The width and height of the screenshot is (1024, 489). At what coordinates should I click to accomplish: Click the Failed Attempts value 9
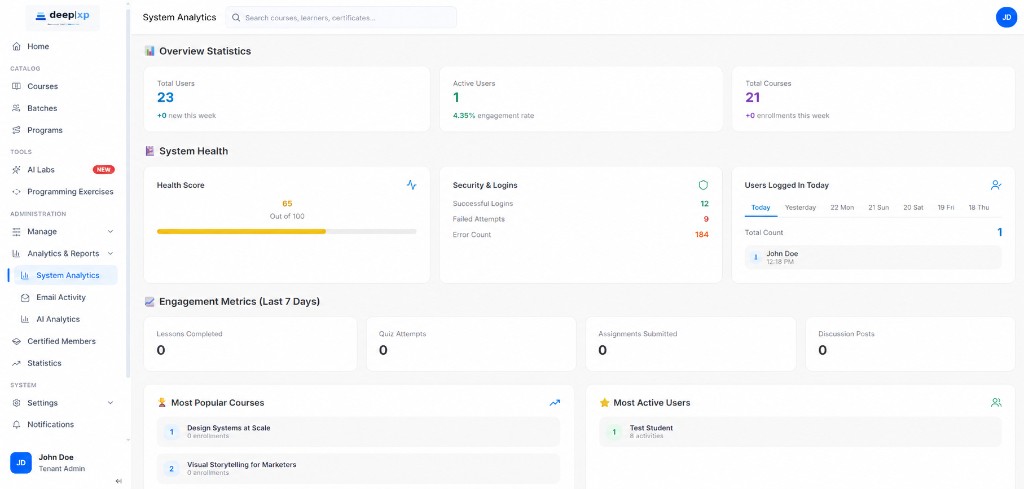pos(706,219)
